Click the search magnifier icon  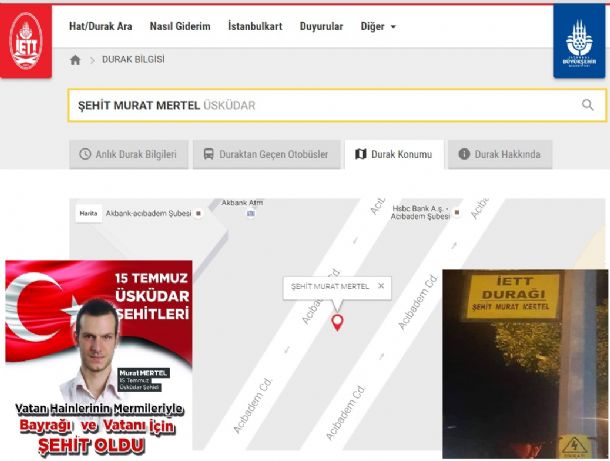587,105
